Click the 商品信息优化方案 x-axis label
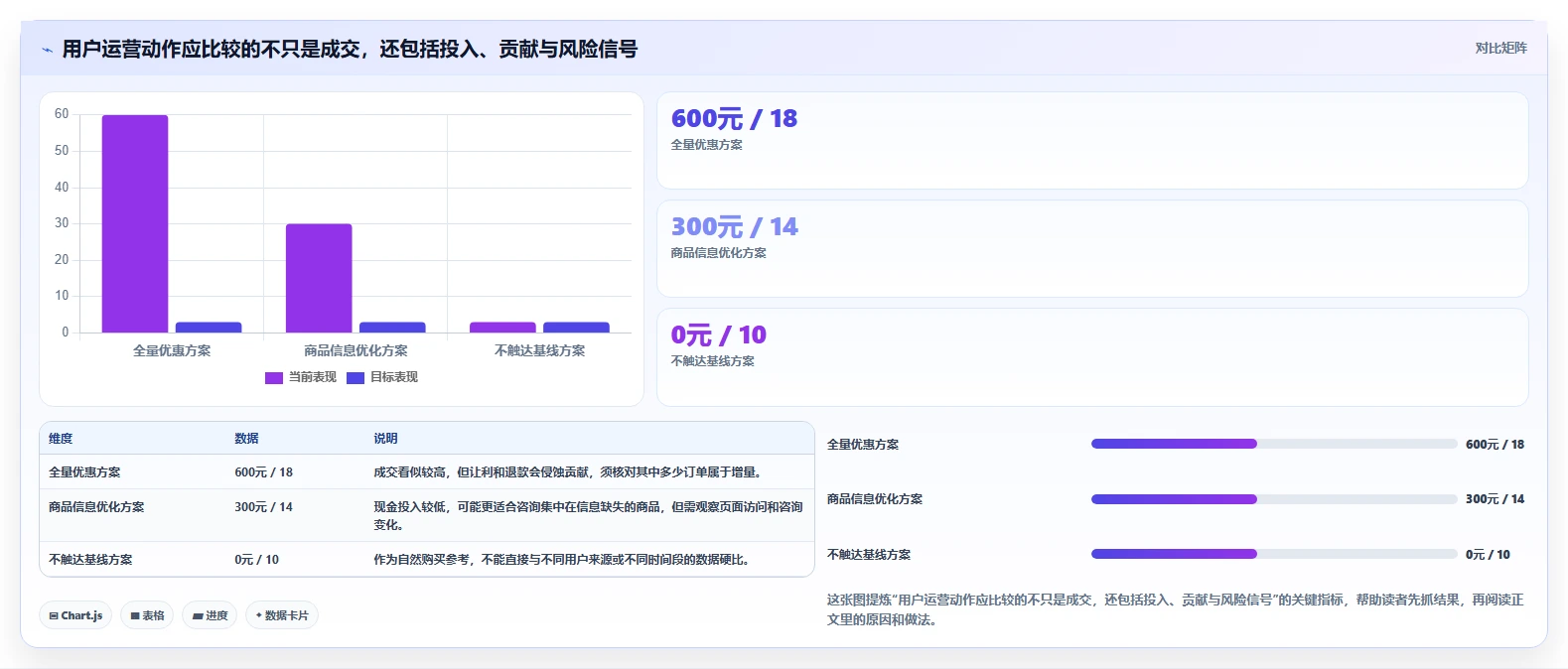This screenshot has height=669, width=1568. click(x=356, y=350)
